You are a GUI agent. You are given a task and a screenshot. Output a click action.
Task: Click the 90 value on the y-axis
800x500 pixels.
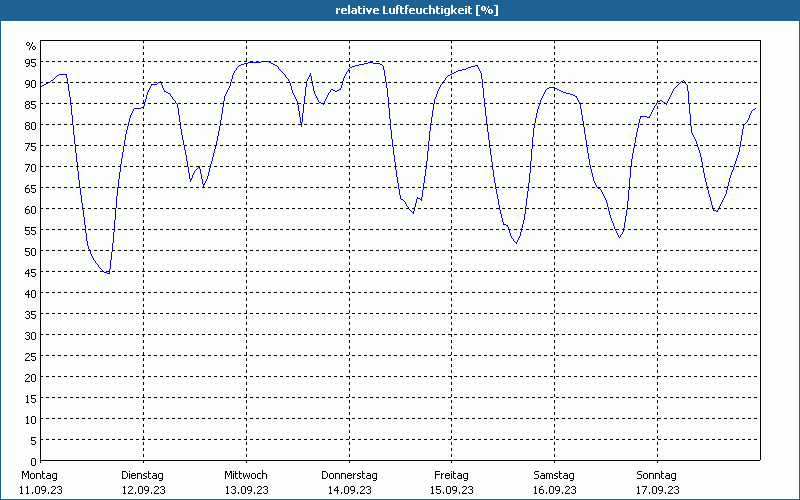31,84
